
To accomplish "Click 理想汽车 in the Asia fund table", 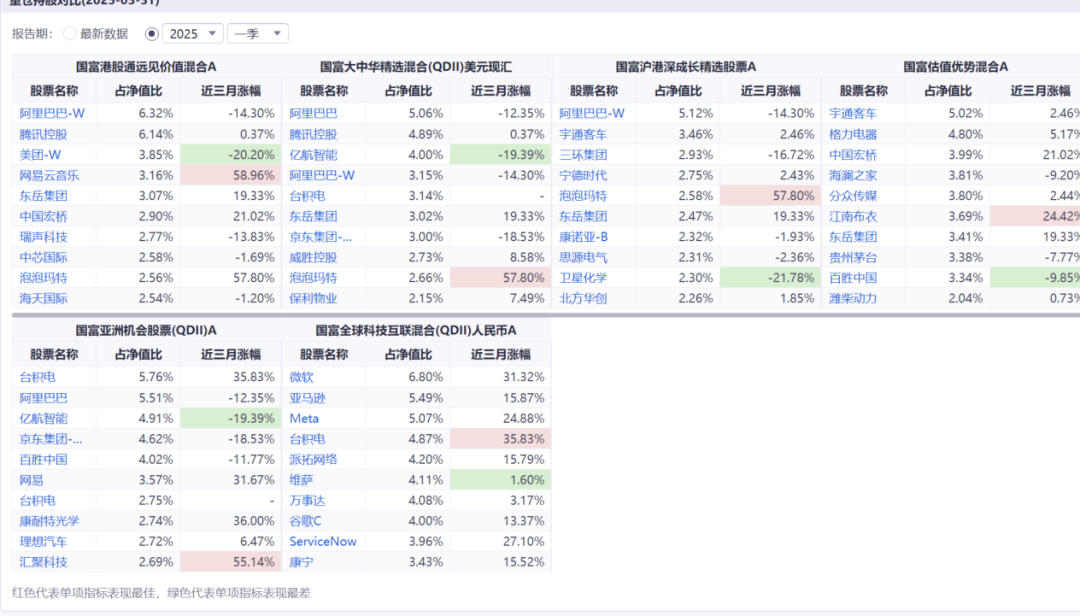I will tap(42, 541).
